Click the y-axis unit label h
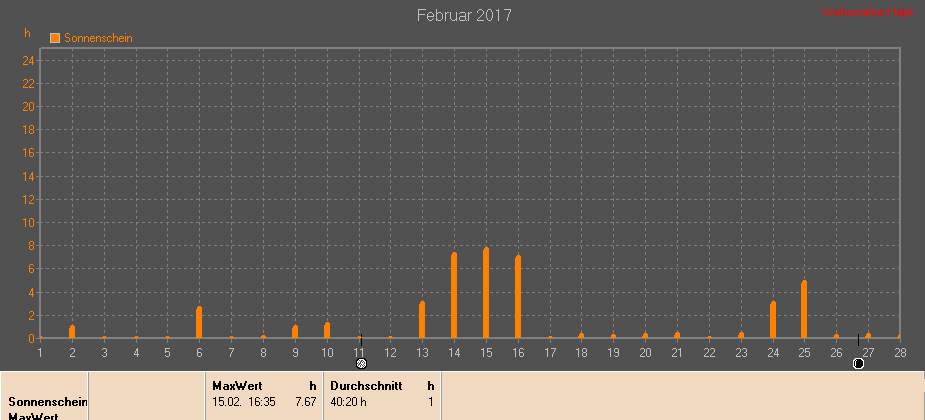 click(x=27, y=33)
